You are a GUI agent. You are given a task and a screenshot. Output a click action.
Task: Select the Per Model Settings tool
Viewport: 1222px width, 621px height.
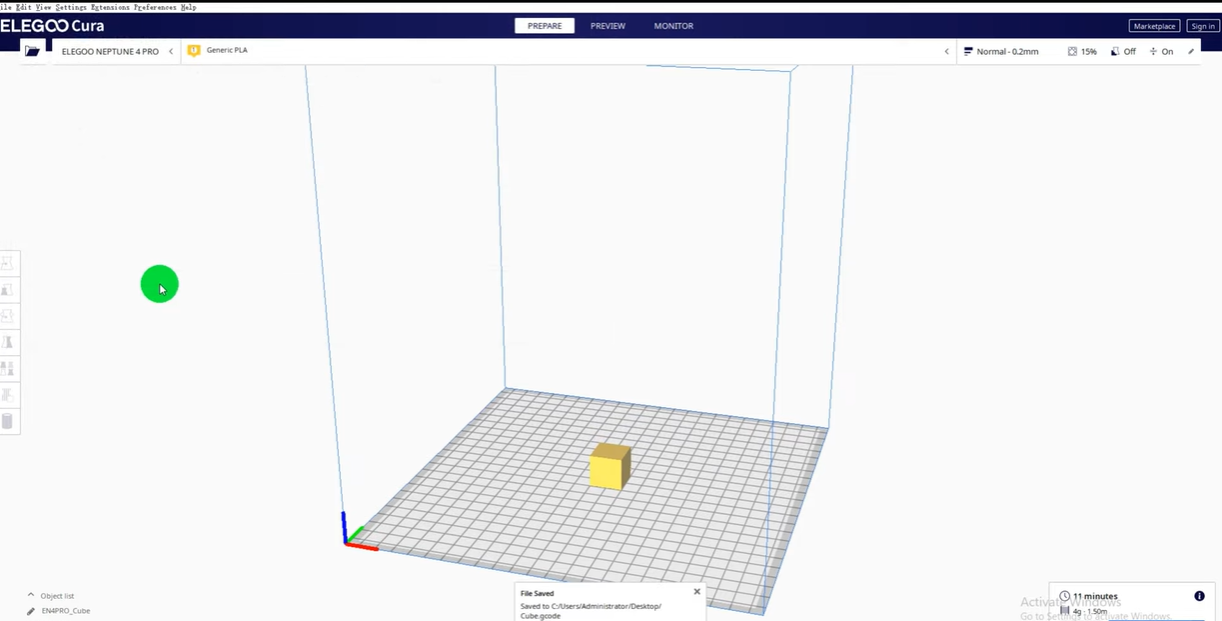[7, 369]
